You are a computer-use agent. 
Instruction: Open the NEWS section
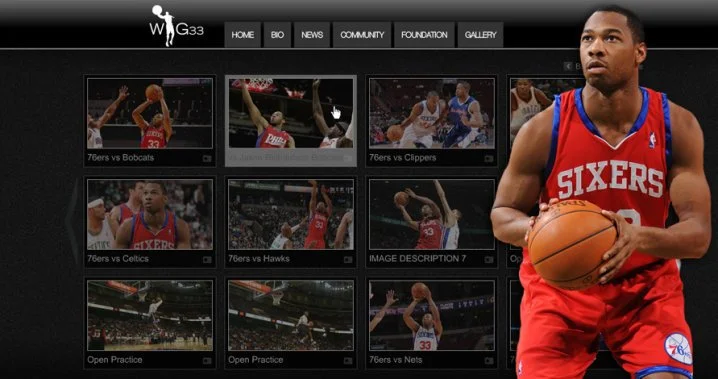[312, 35]
